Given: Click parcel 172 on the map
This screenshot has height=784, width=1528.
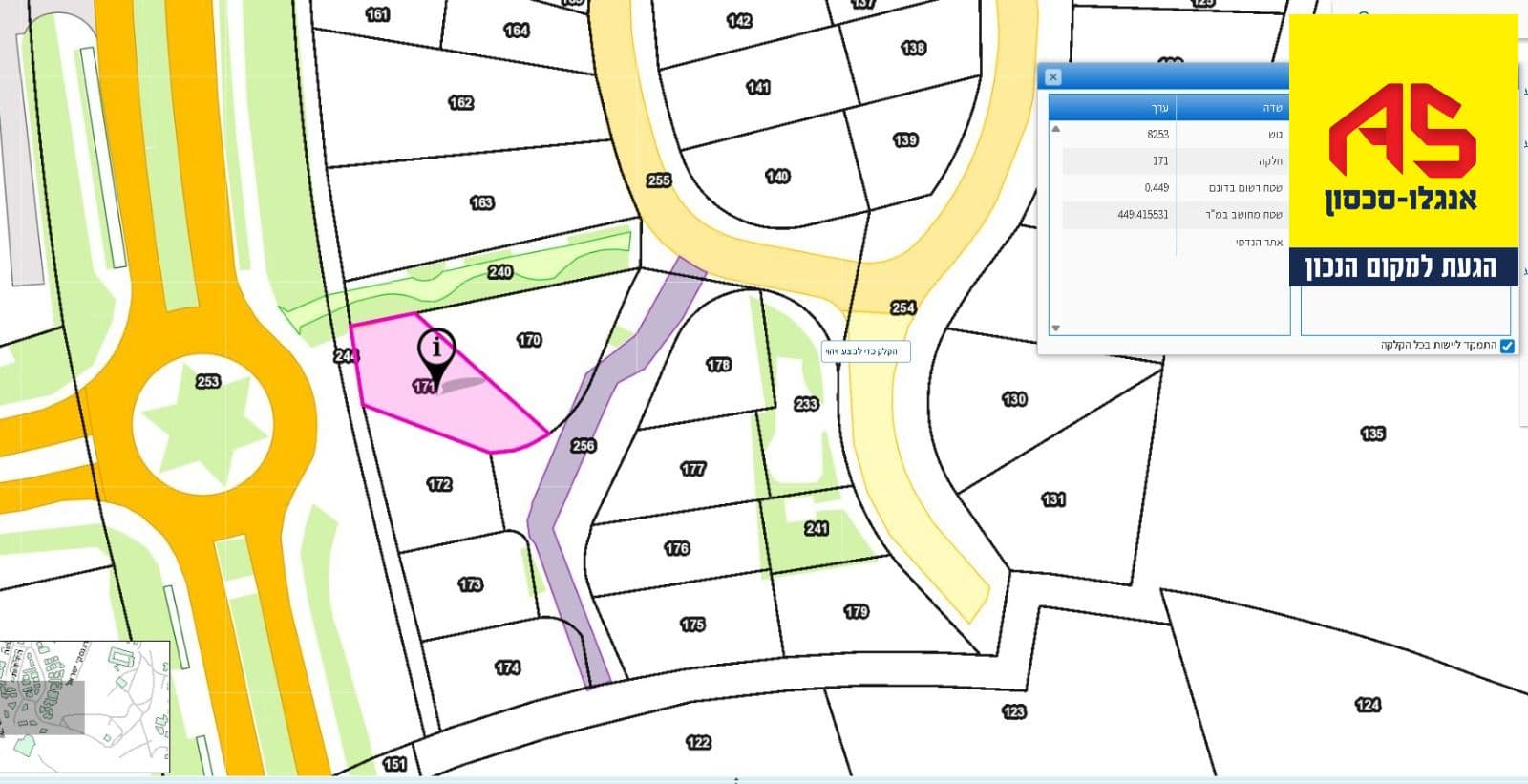Looking at the screenshot, I should [439, 484].
